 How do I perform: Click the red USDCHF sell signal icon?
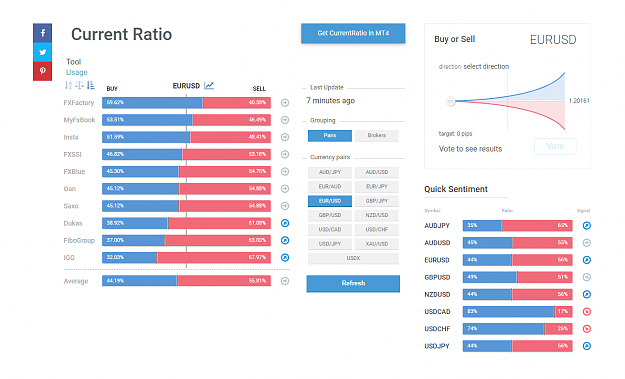tap(586, 329)
